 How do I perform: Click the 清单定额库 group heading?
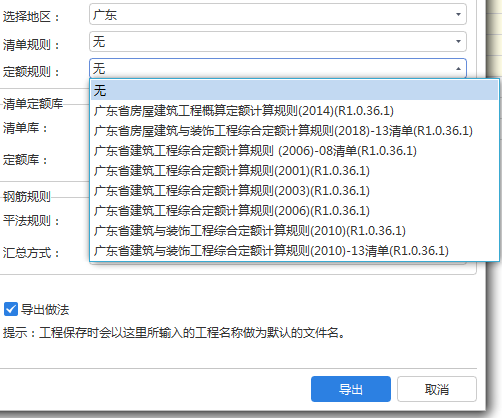tap(33, 104)
